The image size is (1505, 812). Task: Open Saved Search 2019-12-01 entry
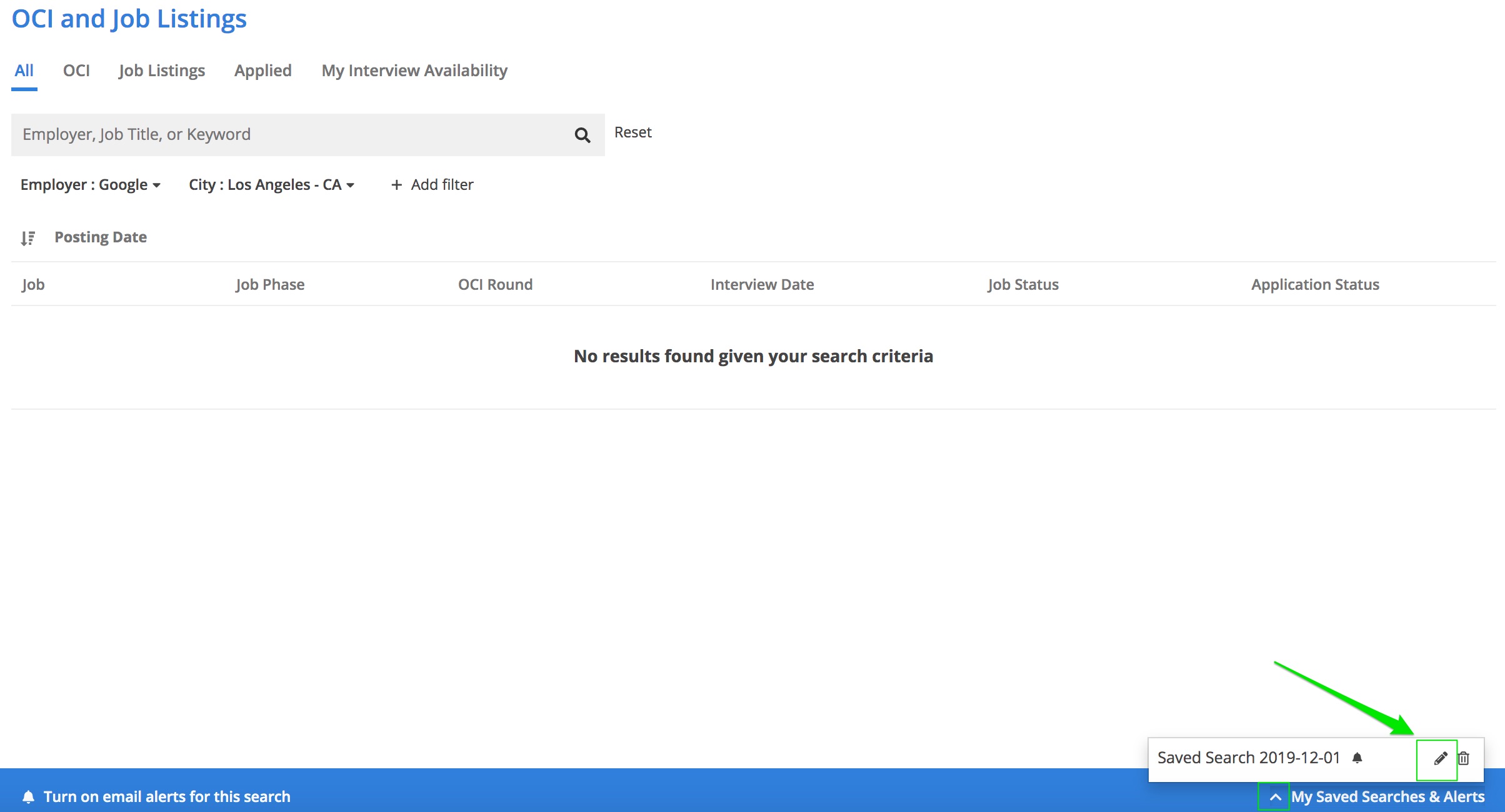click(x=1248, y=758)
